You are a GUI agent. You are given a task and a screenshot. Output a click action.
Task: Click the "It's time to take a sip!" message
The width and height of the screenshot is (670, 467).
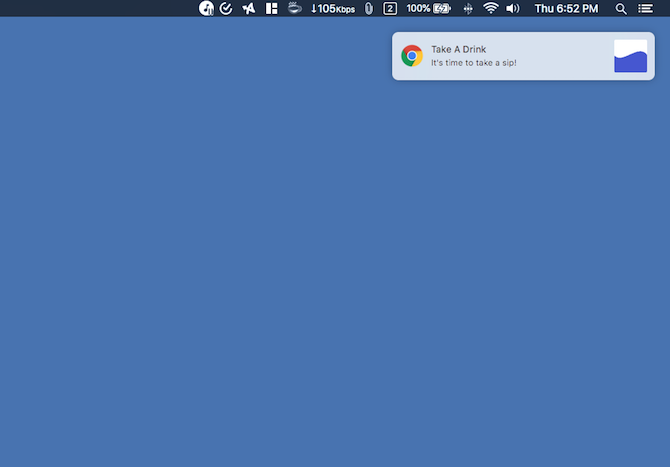click(473, 63)
